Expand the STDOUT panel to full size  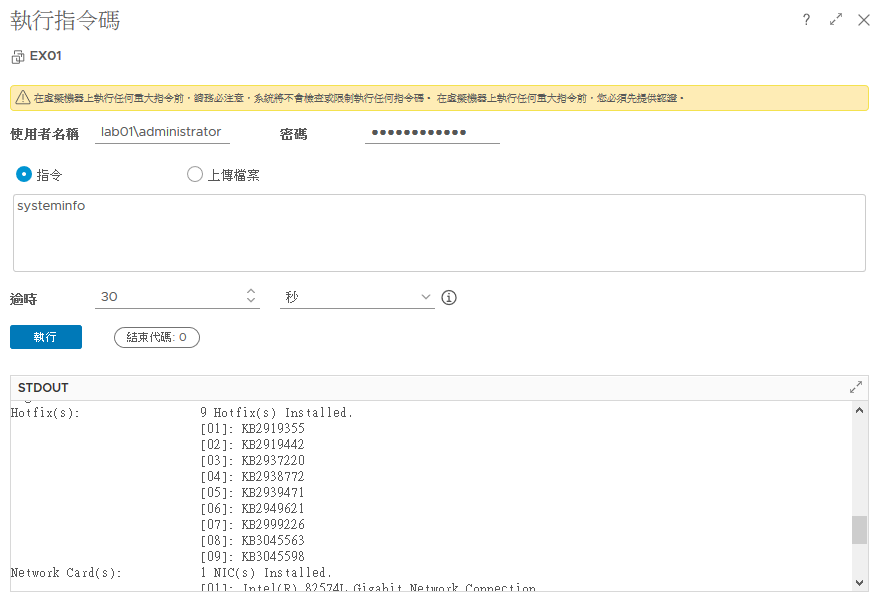click(856, 387)
